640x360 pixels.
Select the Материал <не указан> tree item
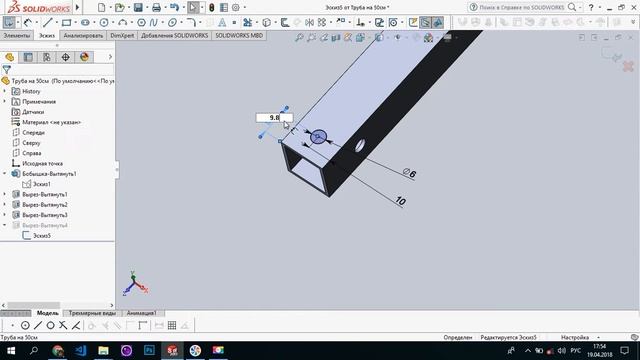point(51,122)
